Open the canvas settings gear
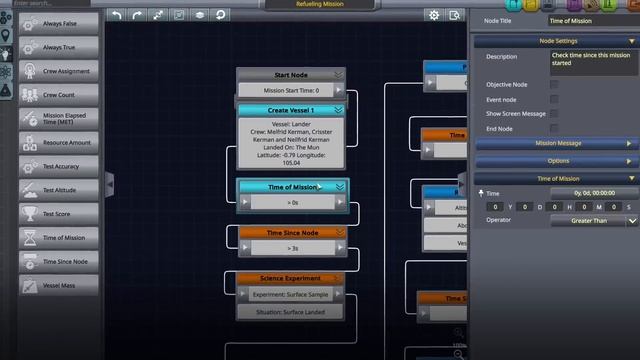Image resolution: width=640 pixels, height=360 pixels. pos(434,16)
